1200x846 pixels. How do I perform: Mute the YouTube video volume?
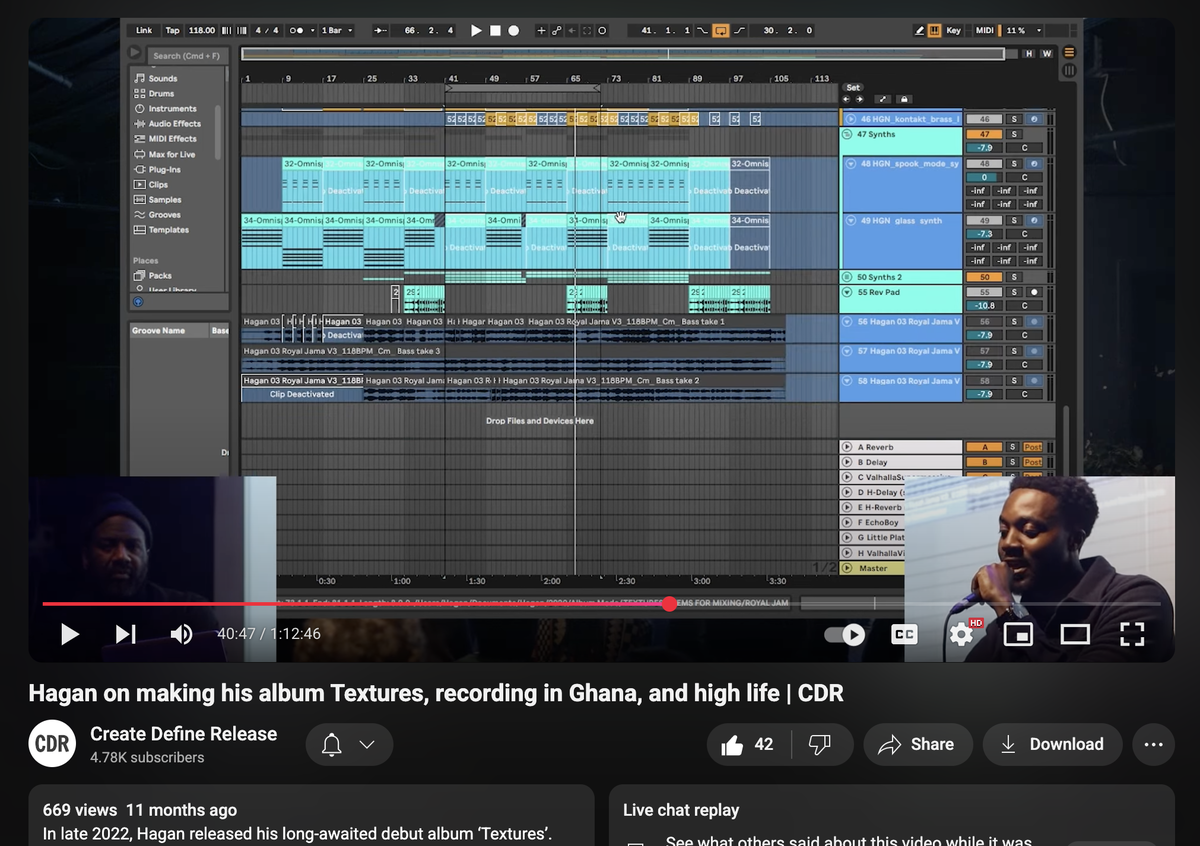181,634
